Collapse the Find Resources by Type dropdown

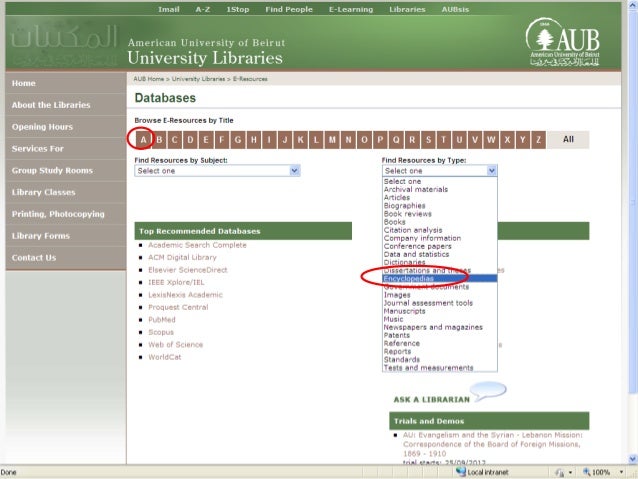pos(492,171)
